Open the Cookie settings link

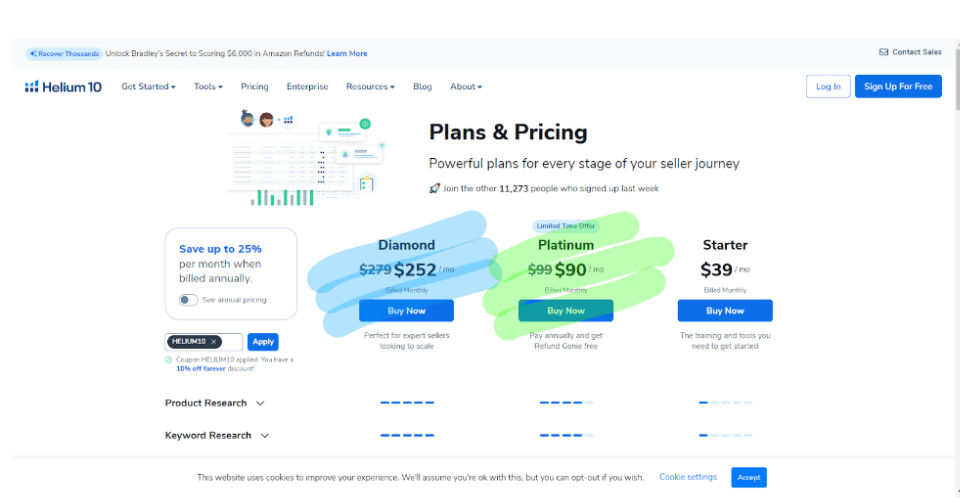point(688,477)
